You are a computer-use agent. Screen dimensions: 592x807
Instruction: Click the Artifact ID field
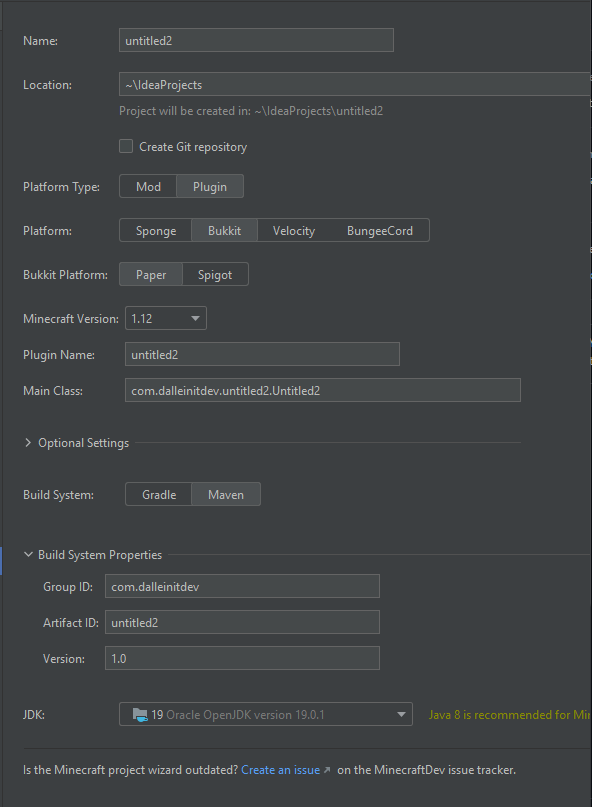(x=242, y=622)
